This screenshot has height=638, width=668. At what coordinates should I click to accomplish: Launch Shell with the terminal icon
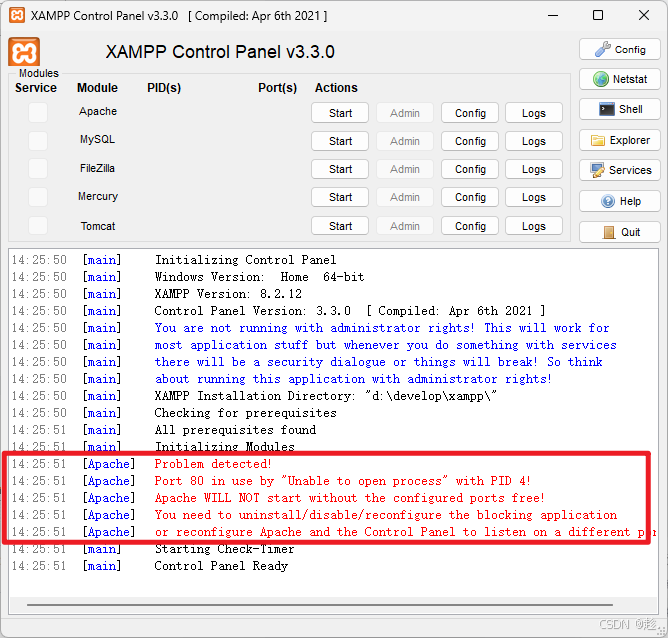pos(619,109)
